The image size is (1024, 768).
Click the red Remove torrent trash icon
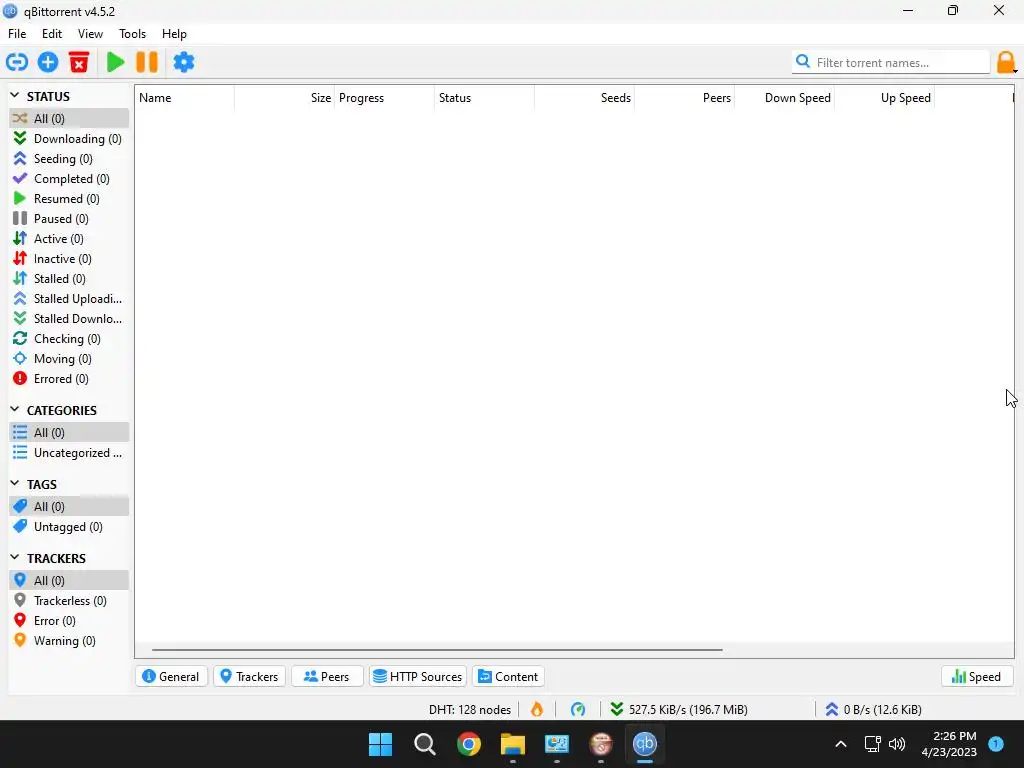[79, 62]
